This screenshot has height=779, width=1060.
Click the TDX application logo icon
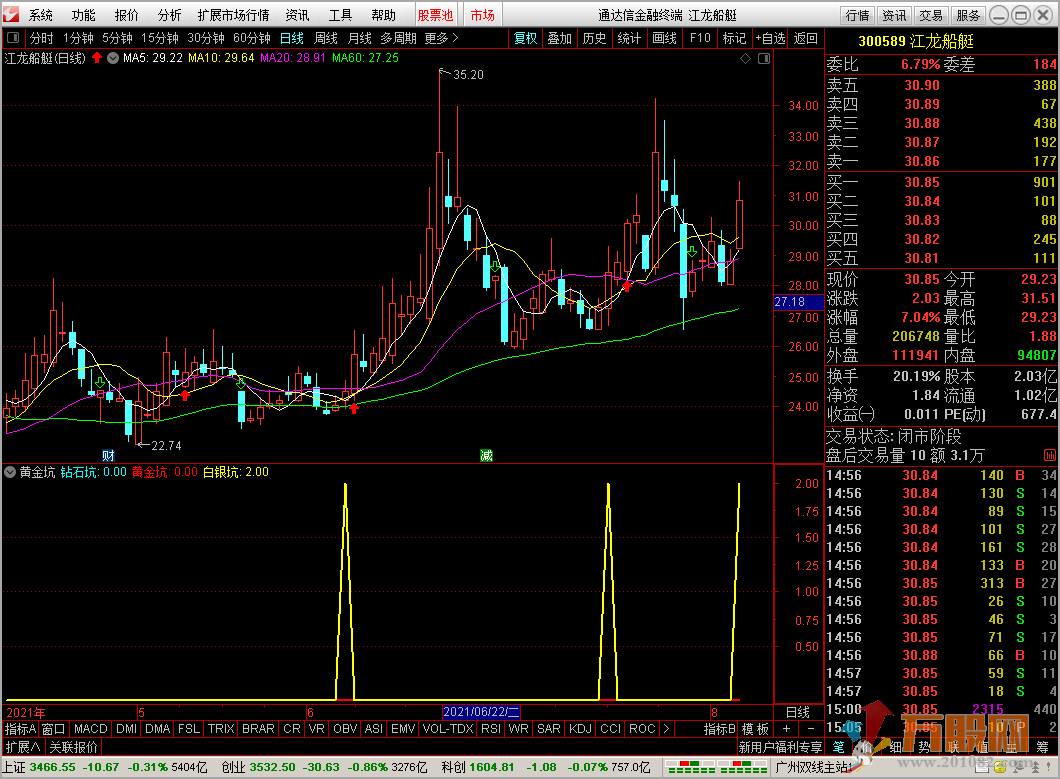(x=11, y=14)
